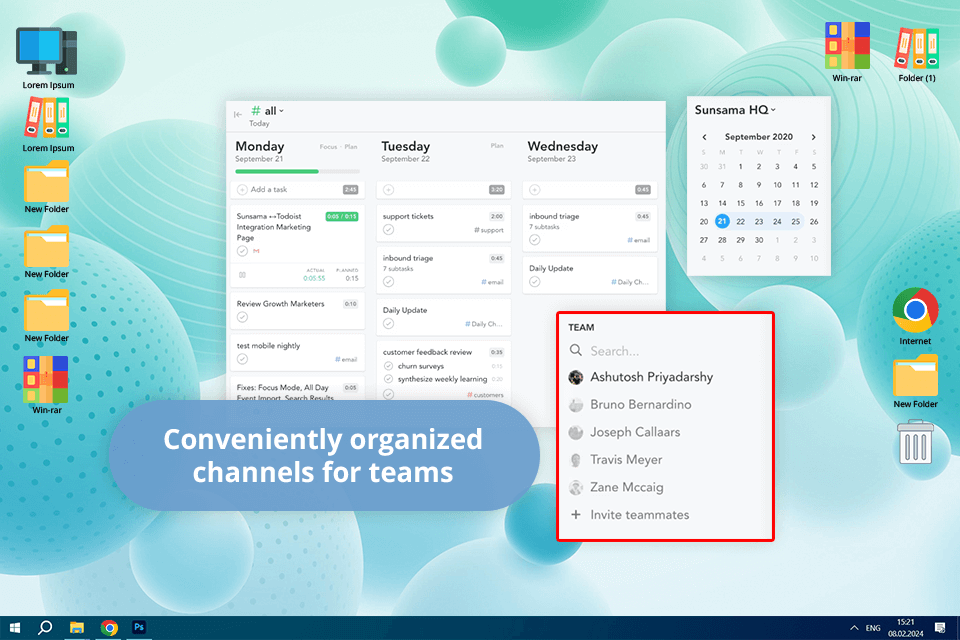Screen dimensions: 960x640
Task: Collapse the sidebar with the arrow icon beside #all
Action: pyautogui.click(x=238, y=114)
